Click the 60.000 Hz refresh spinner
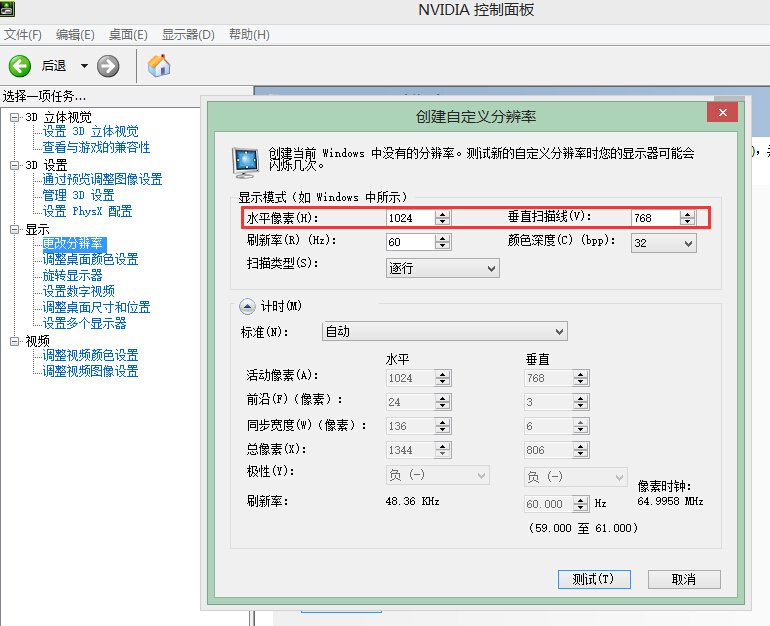 (x=580, y=504)
